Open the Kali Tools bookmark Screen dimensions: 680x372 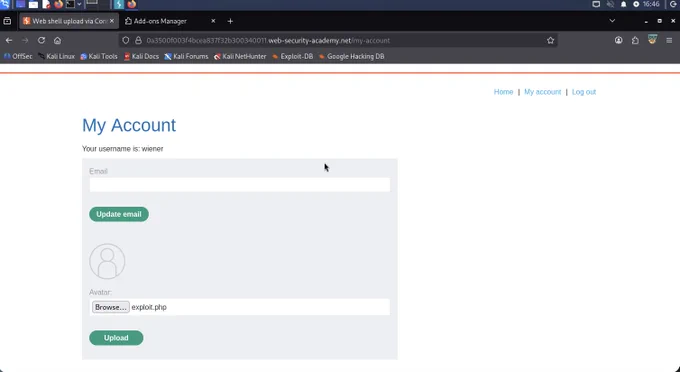click(99, 56)
